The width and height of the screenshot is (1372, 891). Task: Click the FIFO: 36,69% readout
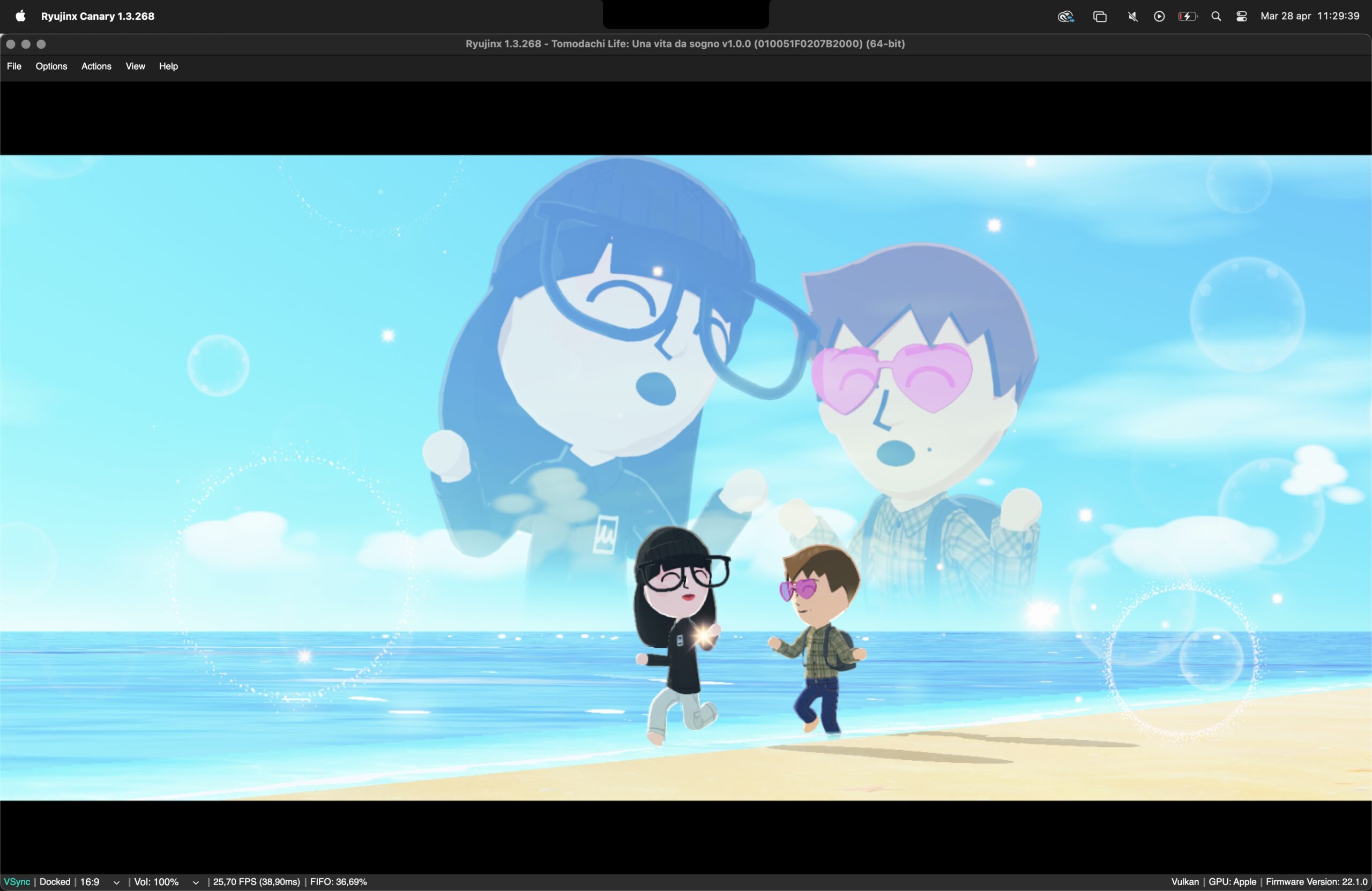click(x=338, y=882)
